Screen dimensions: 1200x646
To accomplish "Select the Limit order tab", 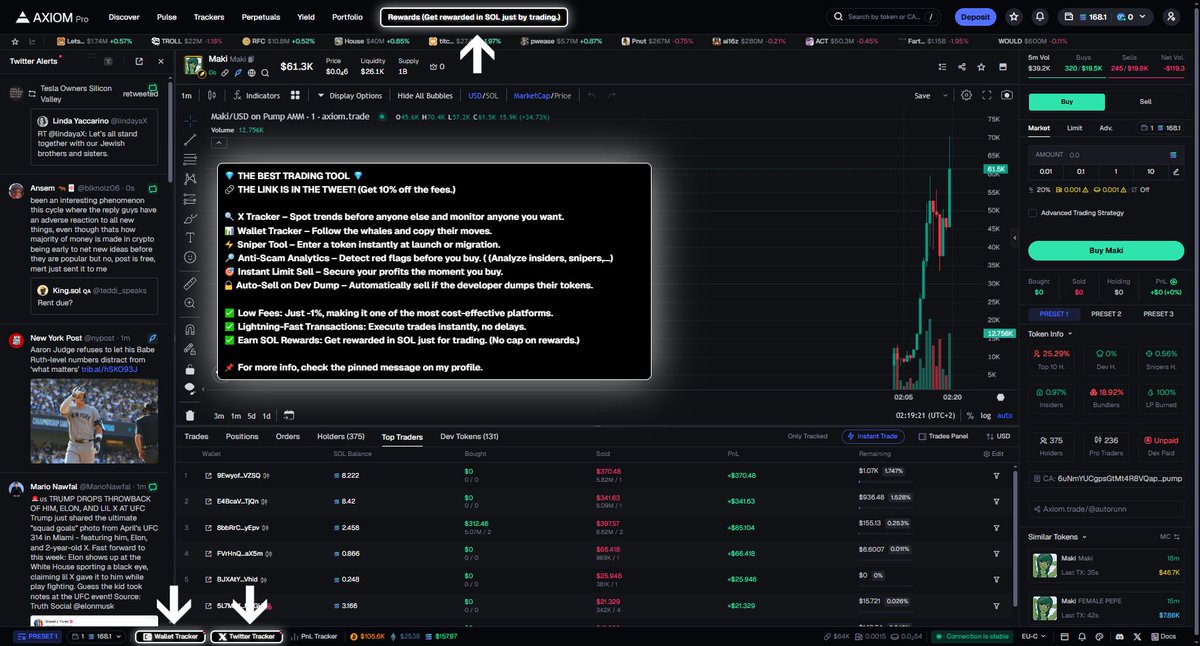I will [x=1074, y=128].
